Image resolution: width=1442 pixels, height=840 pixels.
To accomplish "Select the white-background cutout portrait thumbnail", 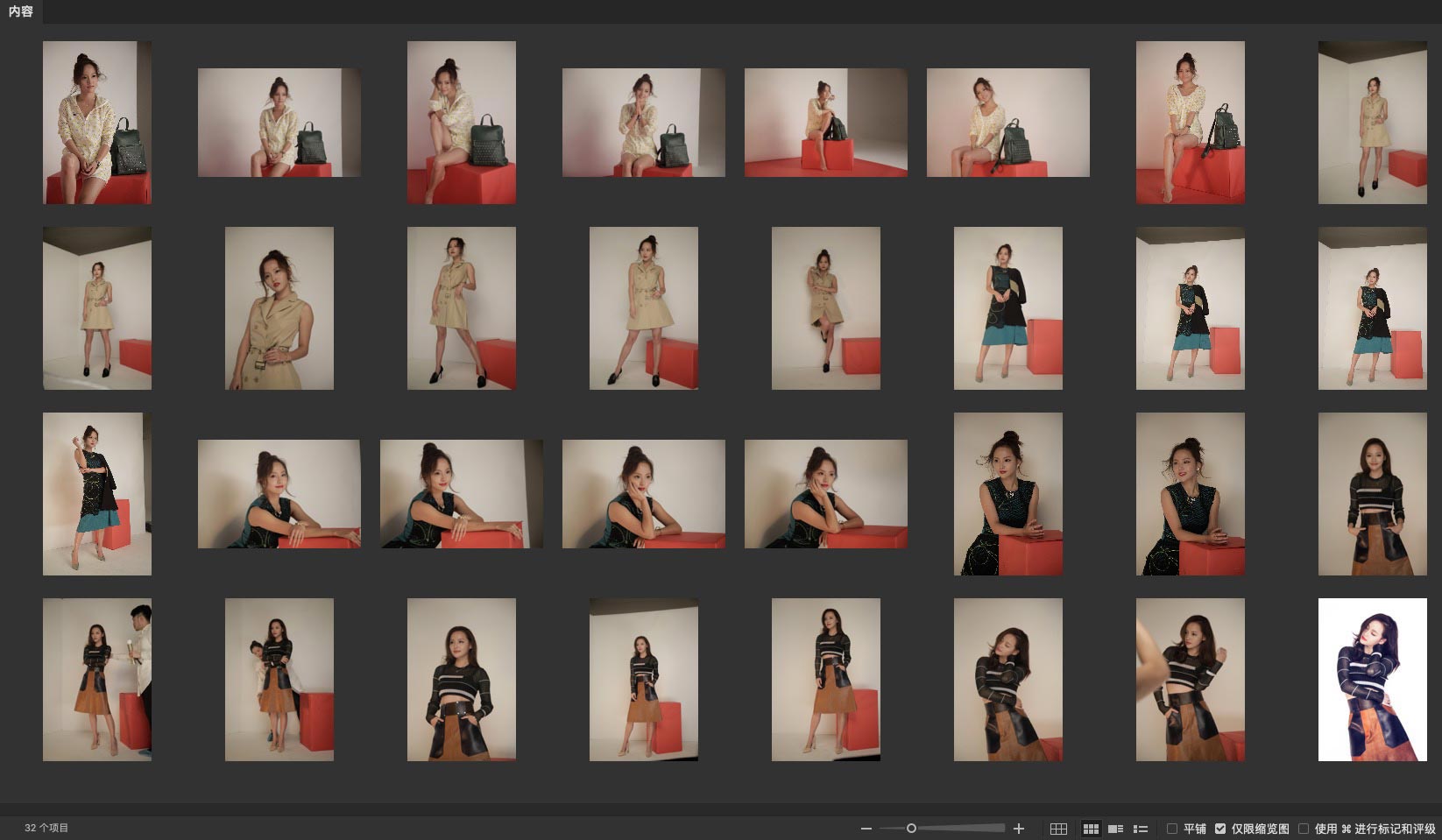I will 1372,680.
